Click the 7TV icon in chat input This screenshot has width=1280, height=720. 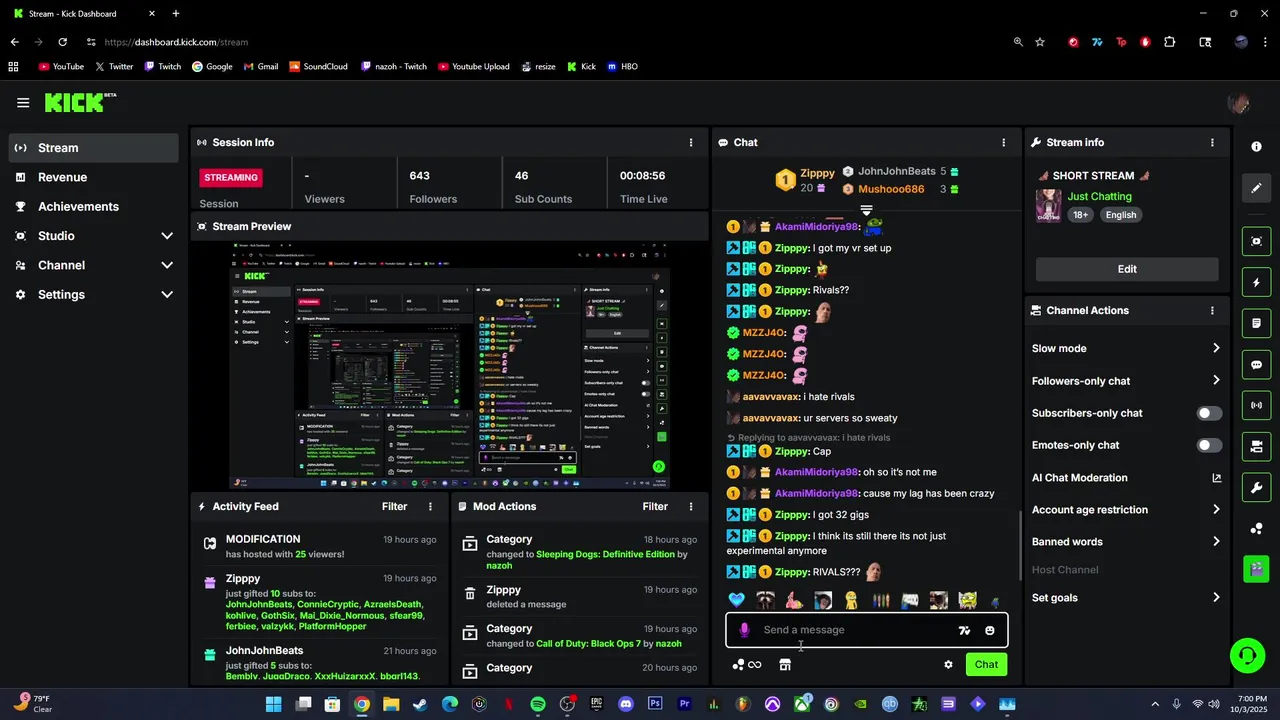964,630
